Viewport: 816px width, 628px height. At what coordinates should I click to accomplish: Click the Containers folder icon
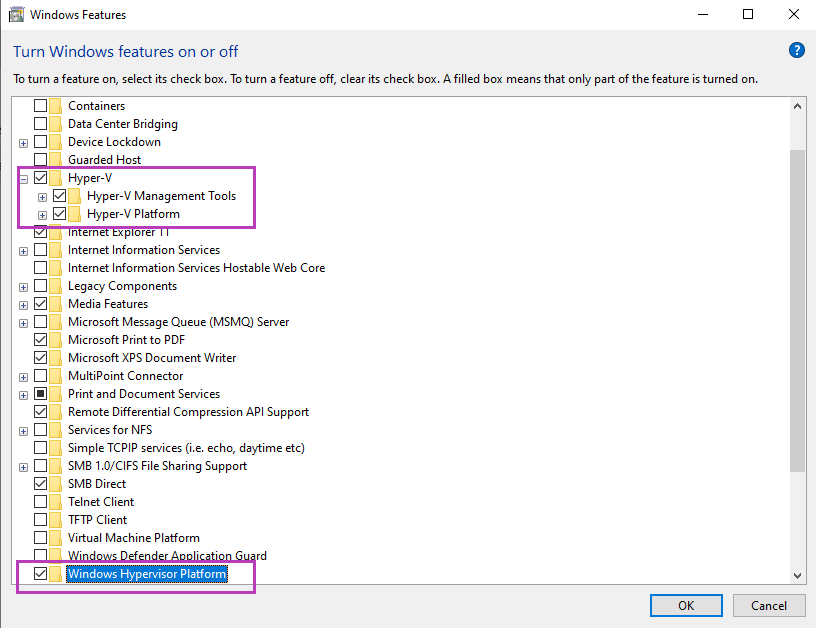[x=55, y=106]
